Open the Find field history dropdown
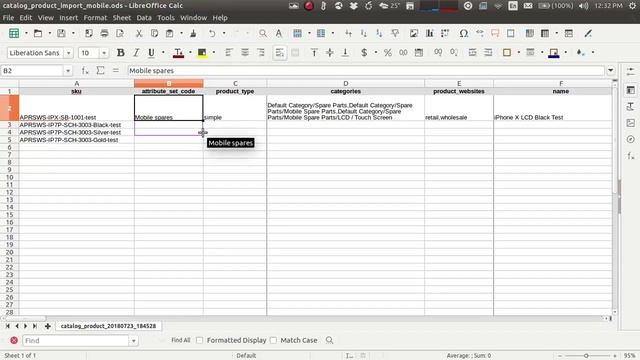The image size is (640, 360). tap(133, 340)
